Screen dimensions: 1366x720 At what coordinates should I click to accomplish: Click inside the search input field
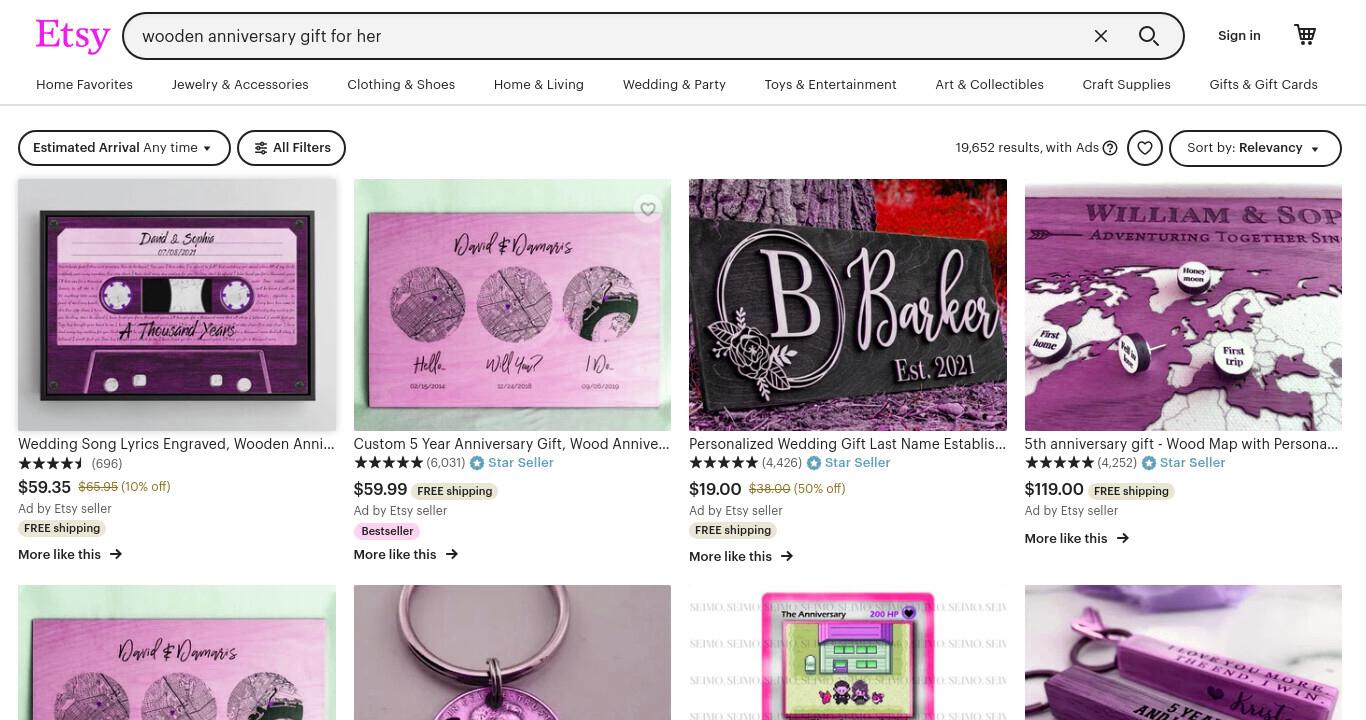click(x=610, y=36)
